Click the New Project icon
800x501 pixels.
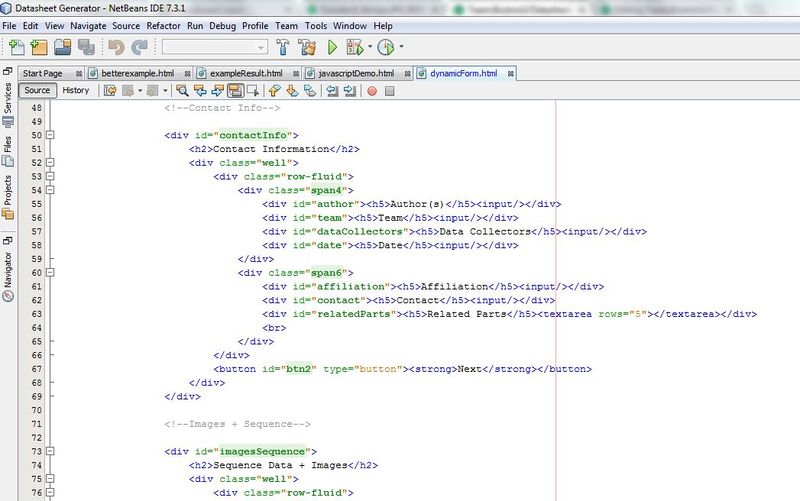click(x=40, y=47)
